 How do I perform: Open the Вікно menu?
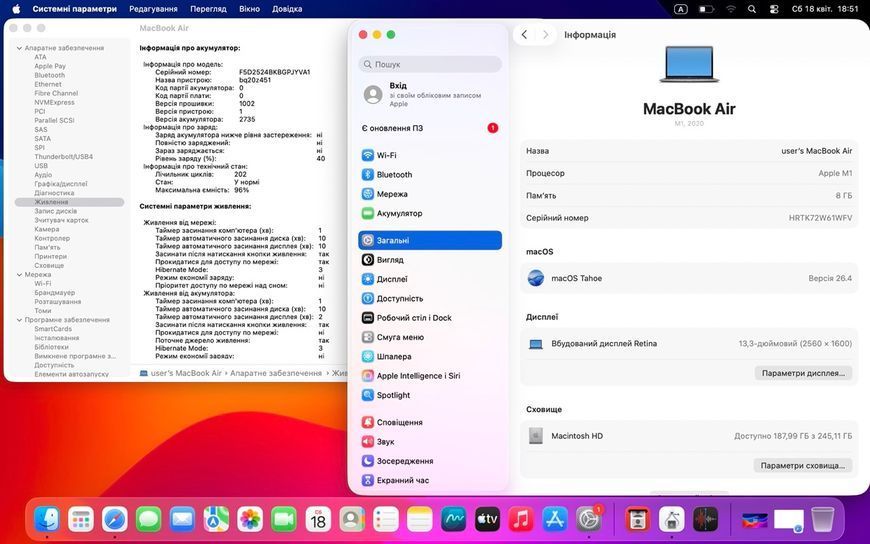249,9
